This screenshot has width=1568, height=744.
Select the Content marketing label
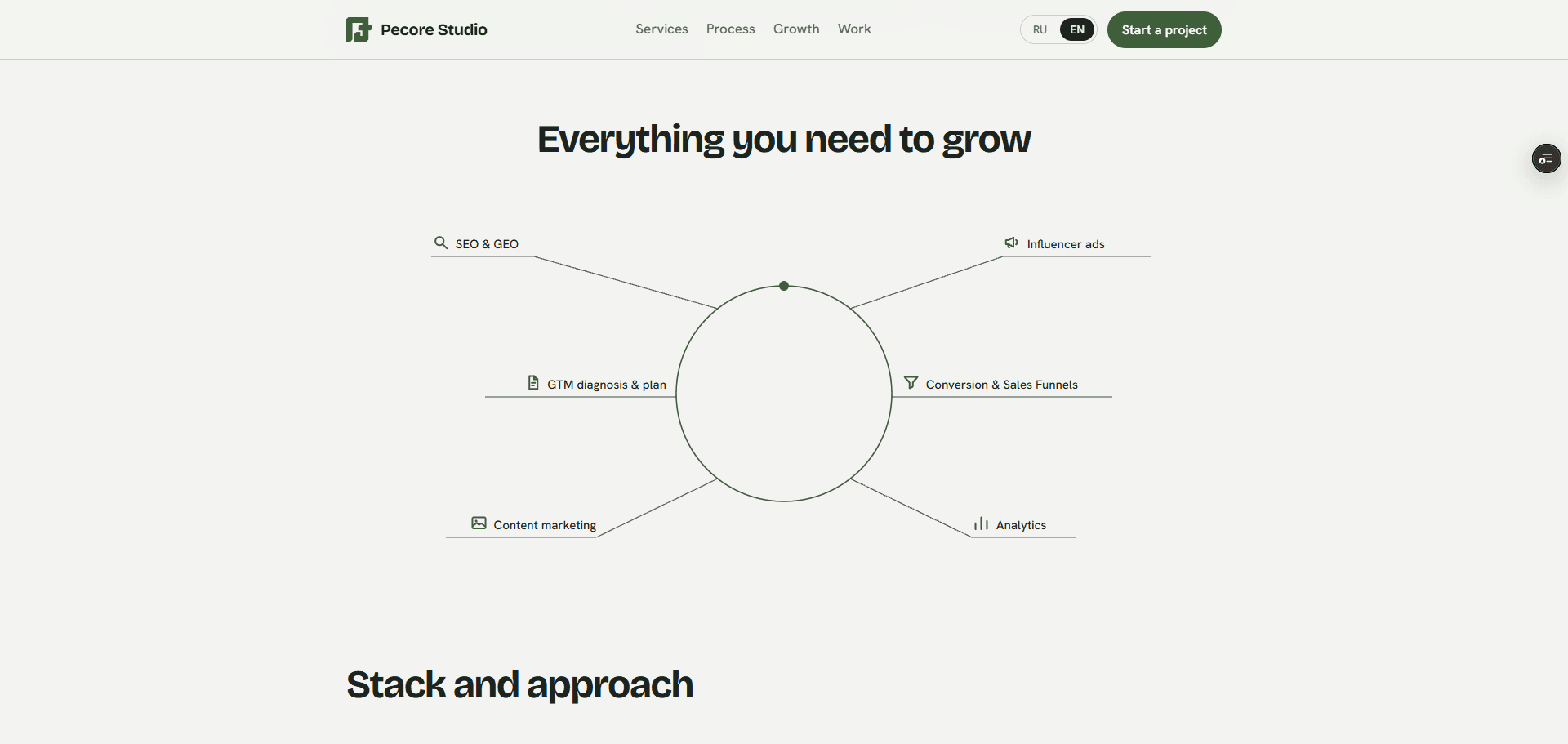coord(545,524)
